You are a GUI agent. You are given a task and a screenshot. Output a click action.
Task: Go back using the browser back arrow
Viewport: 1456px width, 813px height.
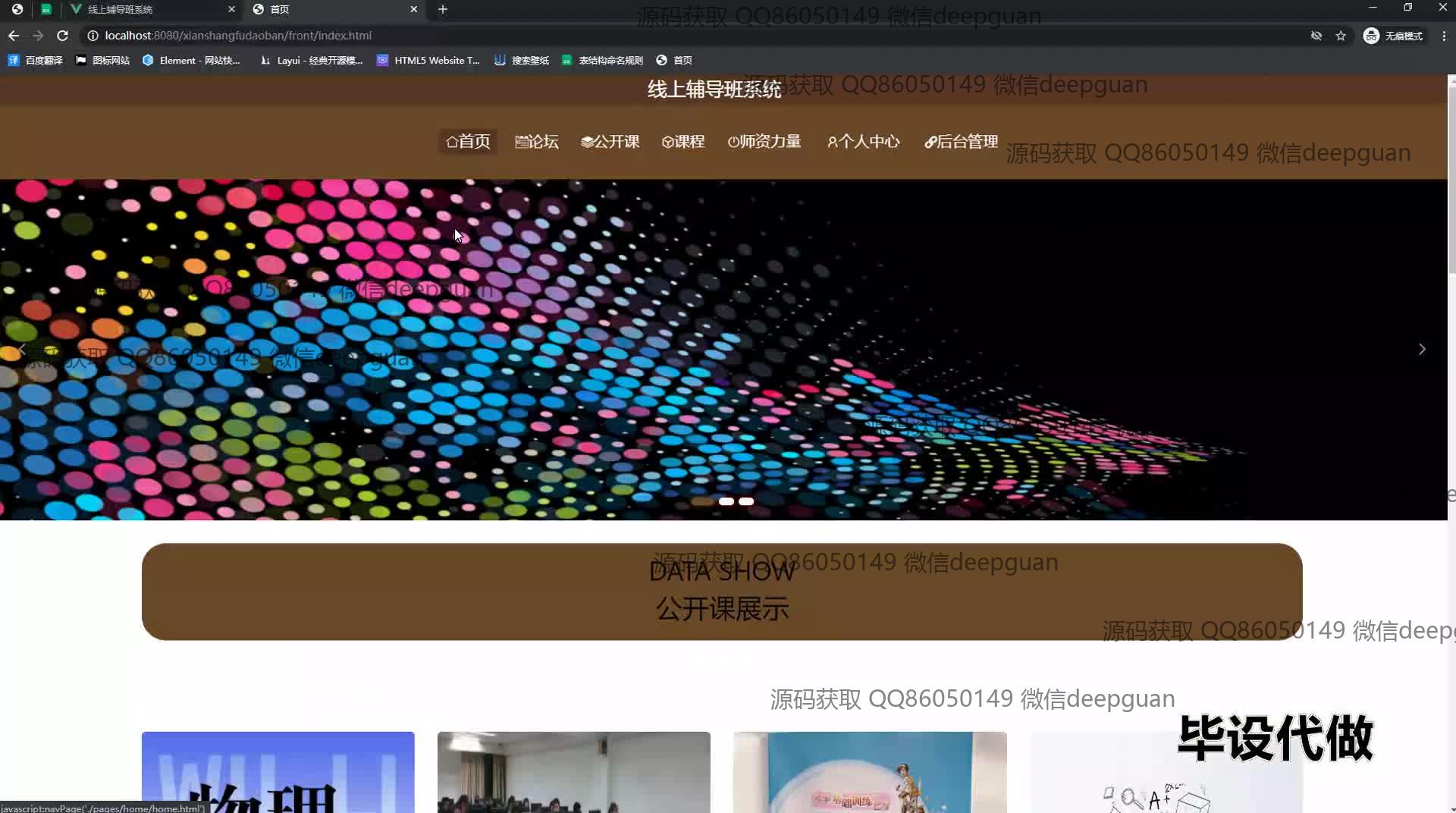[14, 36]
